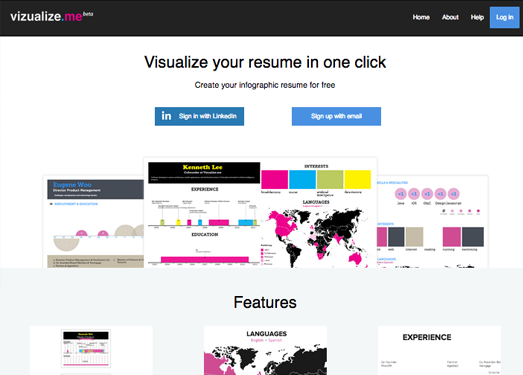
Task: Click the languages world map in Kenneth's resume
Action: point(316,238)
